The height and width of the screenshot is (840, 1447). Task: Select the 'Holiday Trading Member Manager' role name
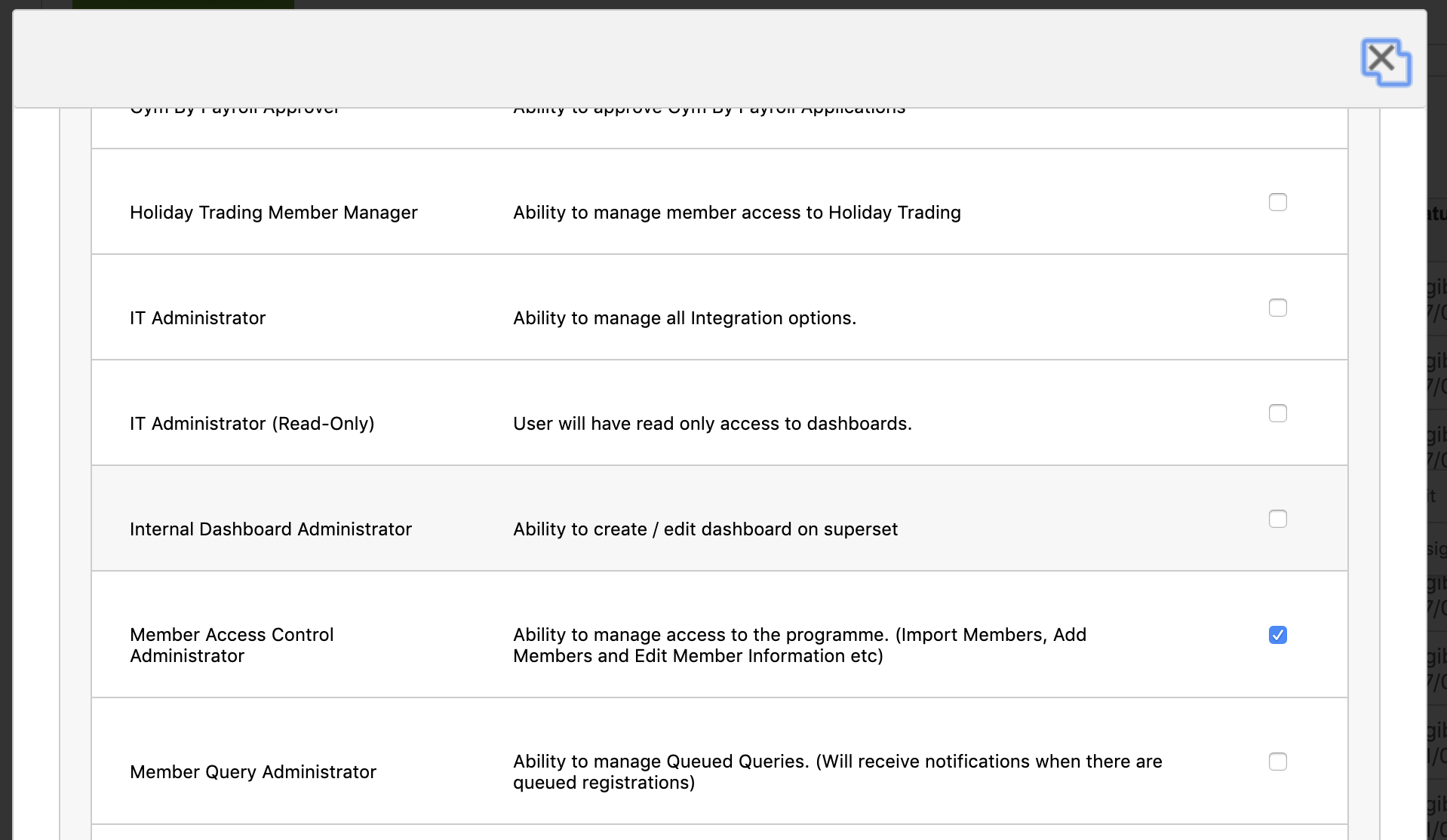tap(273, 213)
